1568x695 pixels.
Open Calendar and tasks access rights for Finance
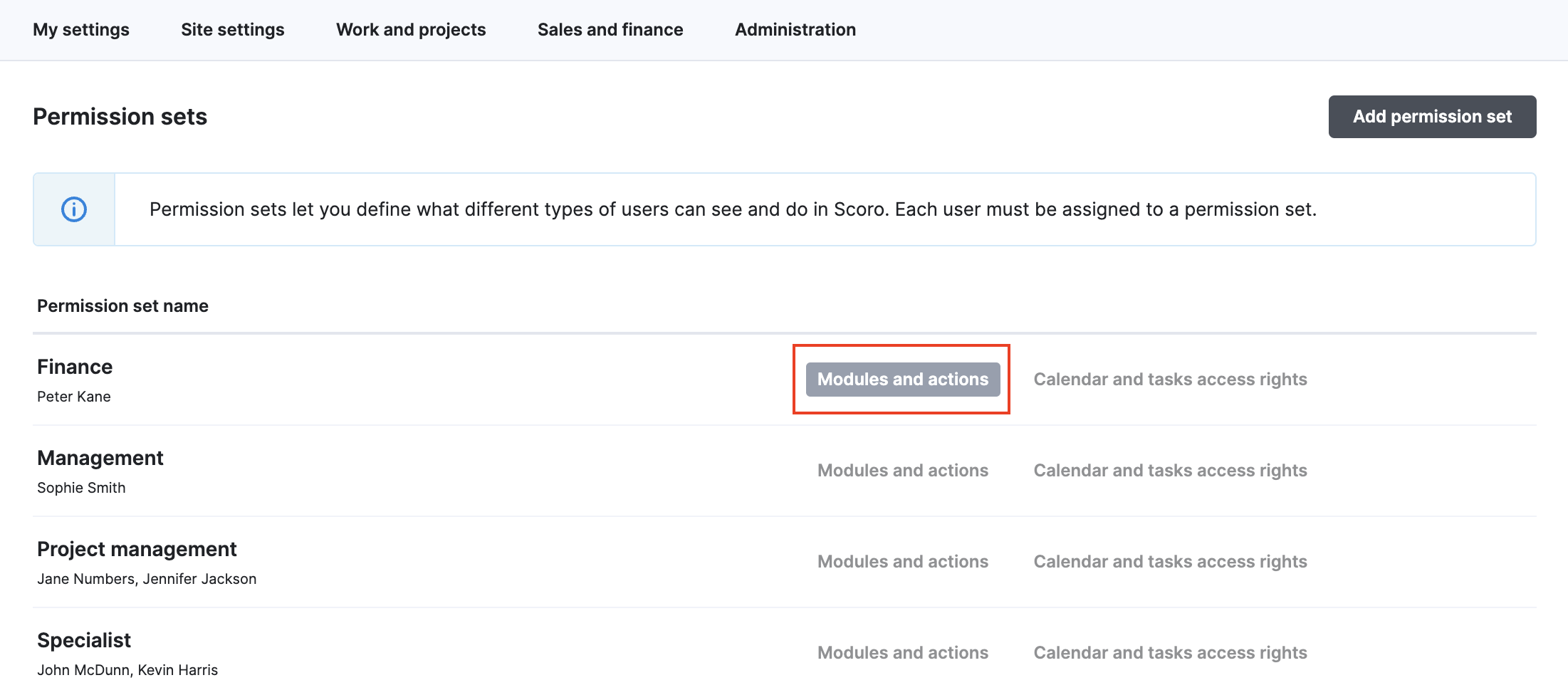click(x=1170, y=380)
